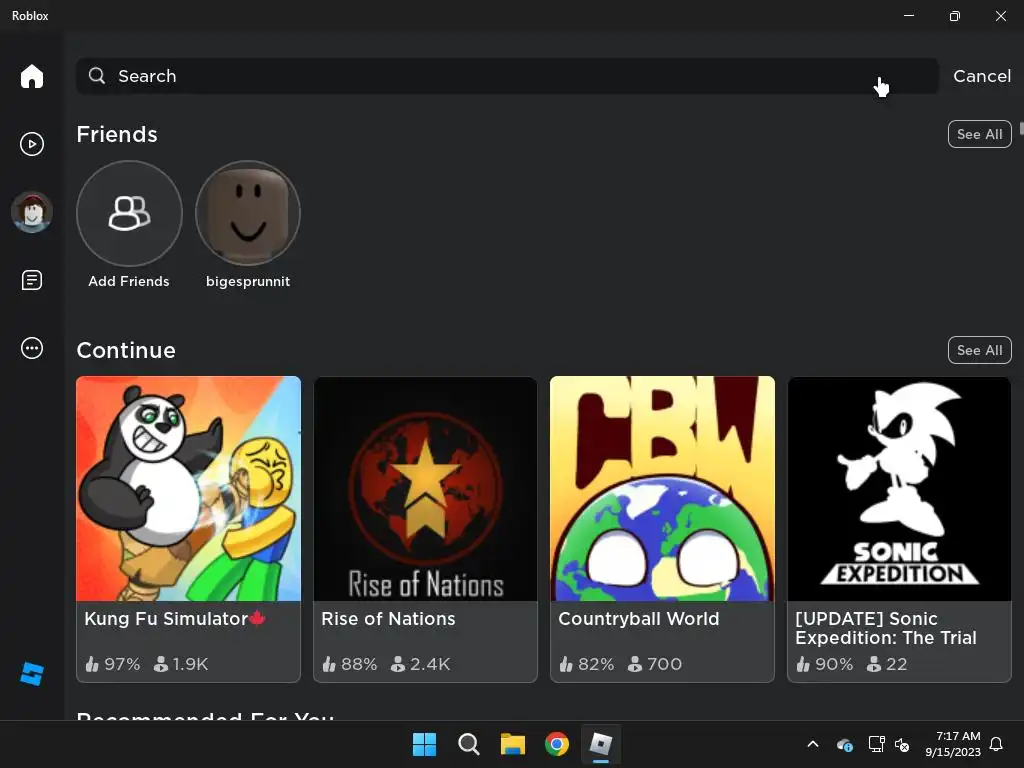Open the Roblox Studio blue icon in sidebar

[31, 674]
